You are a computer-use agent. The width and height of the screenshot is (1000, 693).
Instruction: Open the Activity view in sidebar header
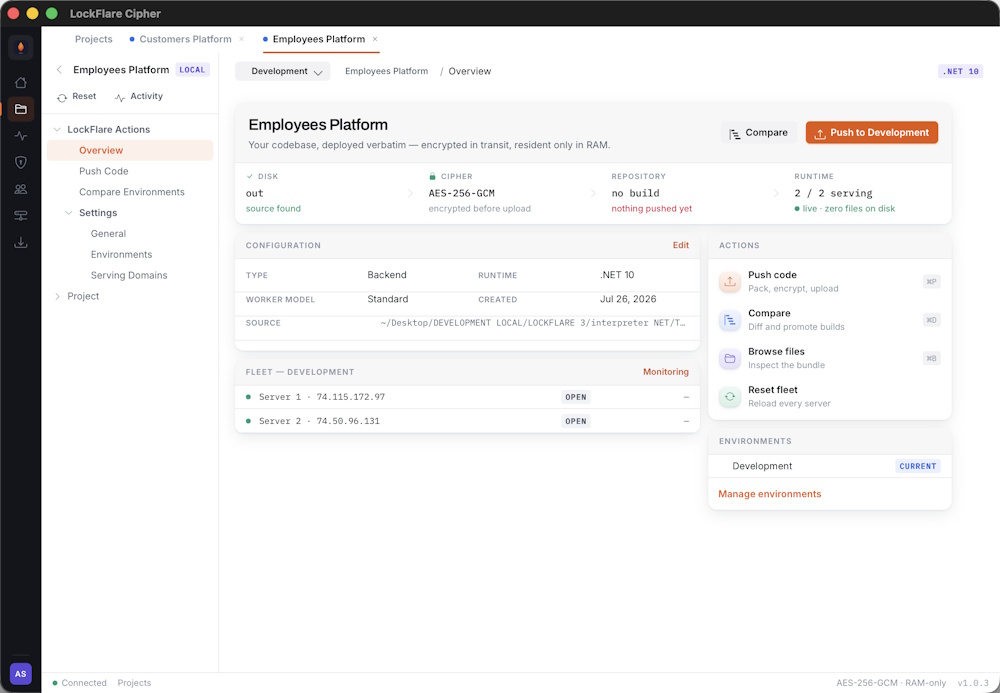pos(138,96)
